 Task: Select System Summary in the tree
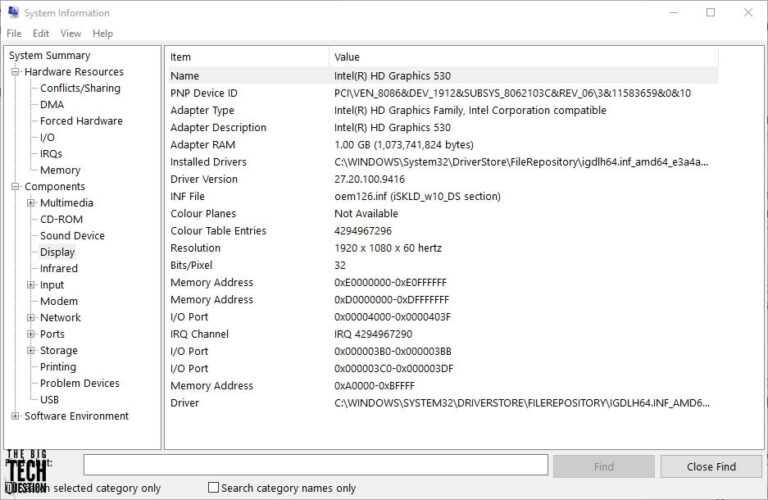(x=49, y=55)
